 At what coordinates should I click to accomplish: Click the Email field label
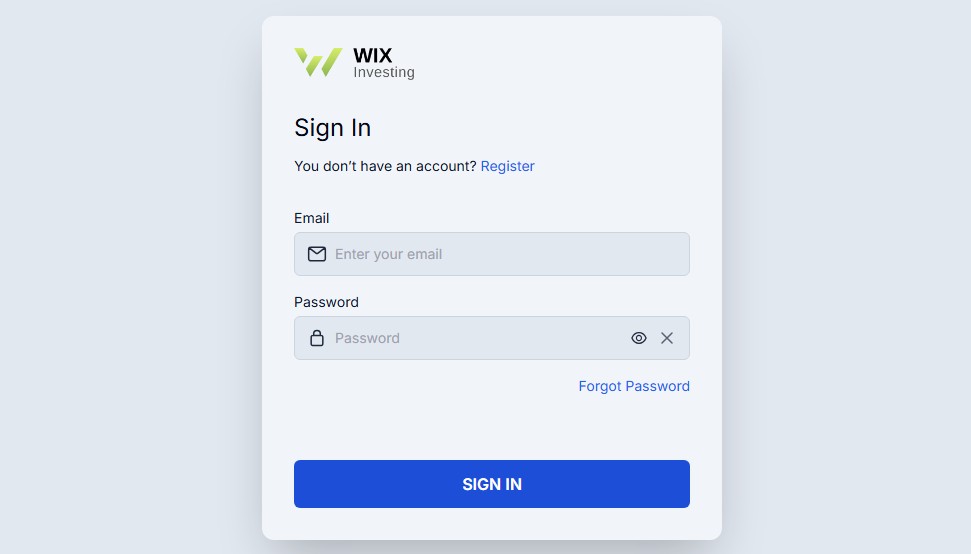(311, 218)
